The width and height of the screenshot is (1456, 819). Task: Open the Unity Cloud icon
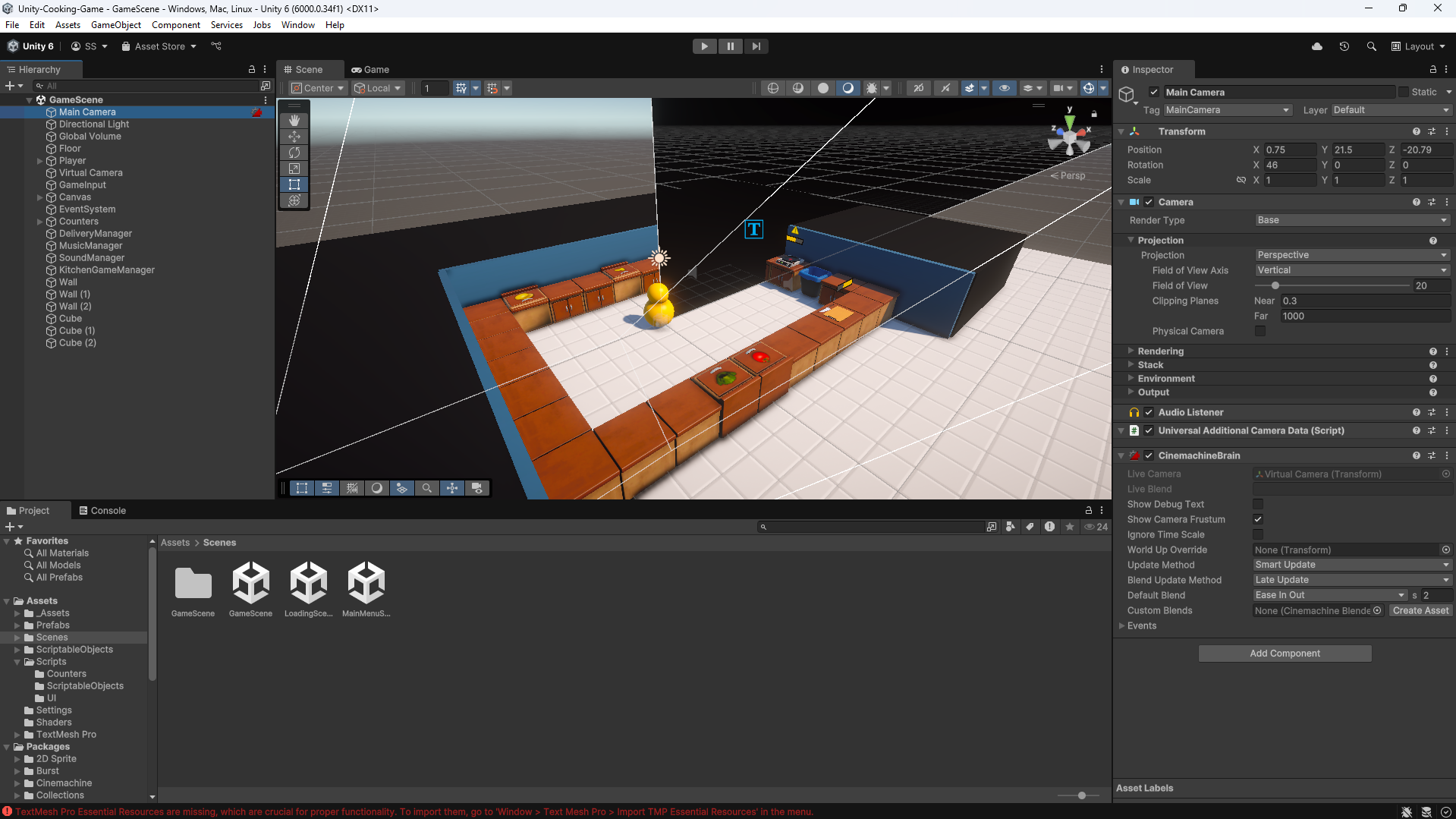(x=1316, y=46)
